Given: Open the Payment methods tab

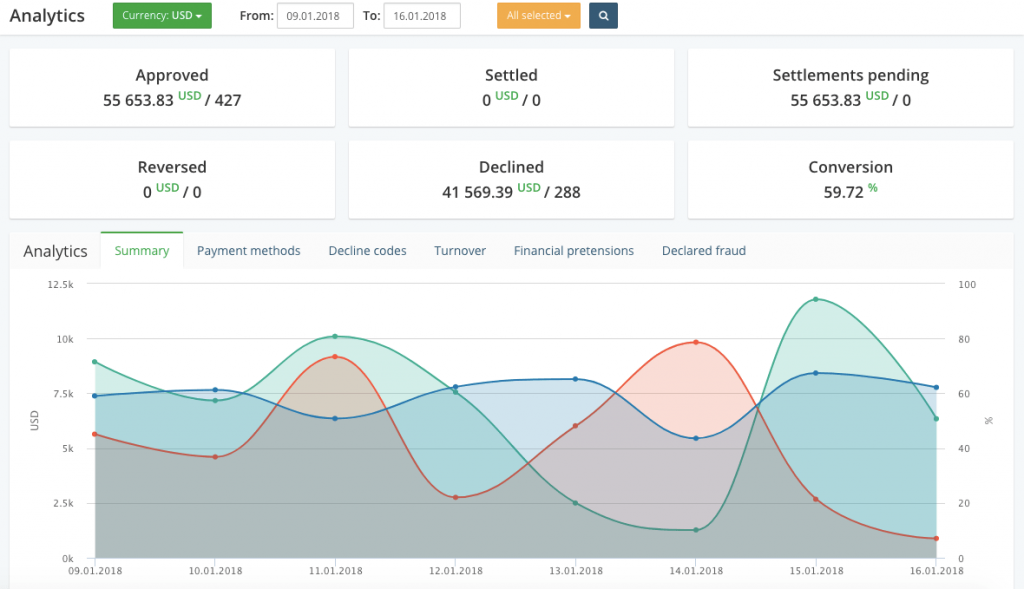Looking at the screenshot, I should 248,251.
